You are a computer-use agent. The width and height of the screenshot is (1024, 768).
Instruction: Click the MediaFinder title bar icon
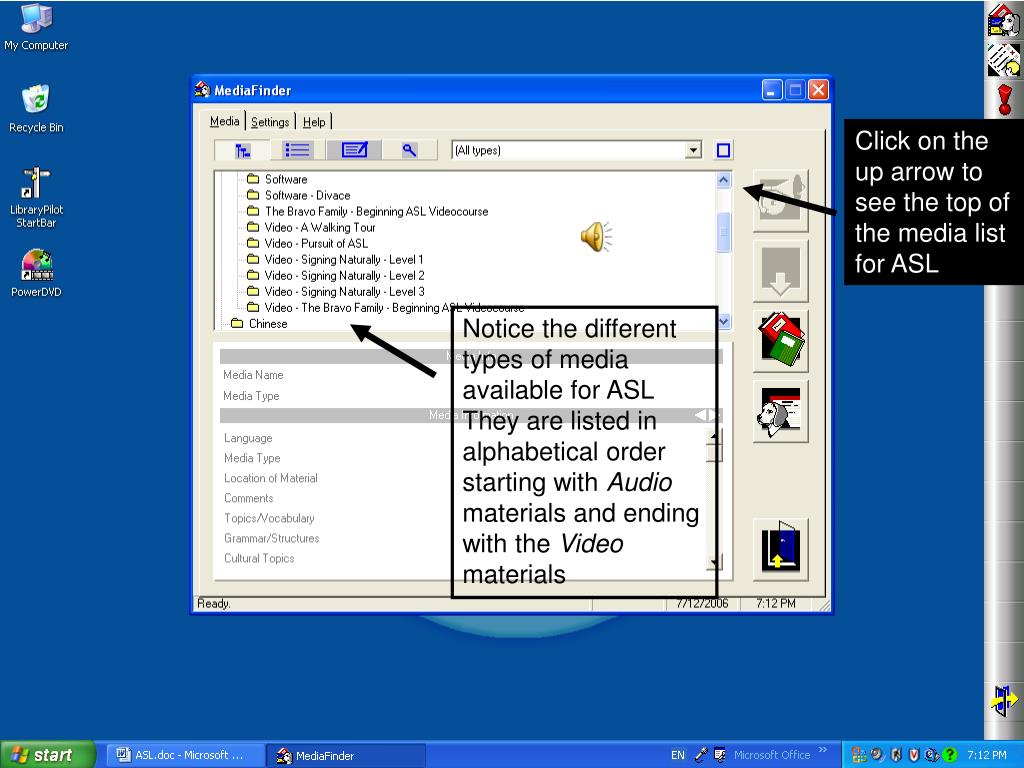pyautogui.click(x=202, y=90)
